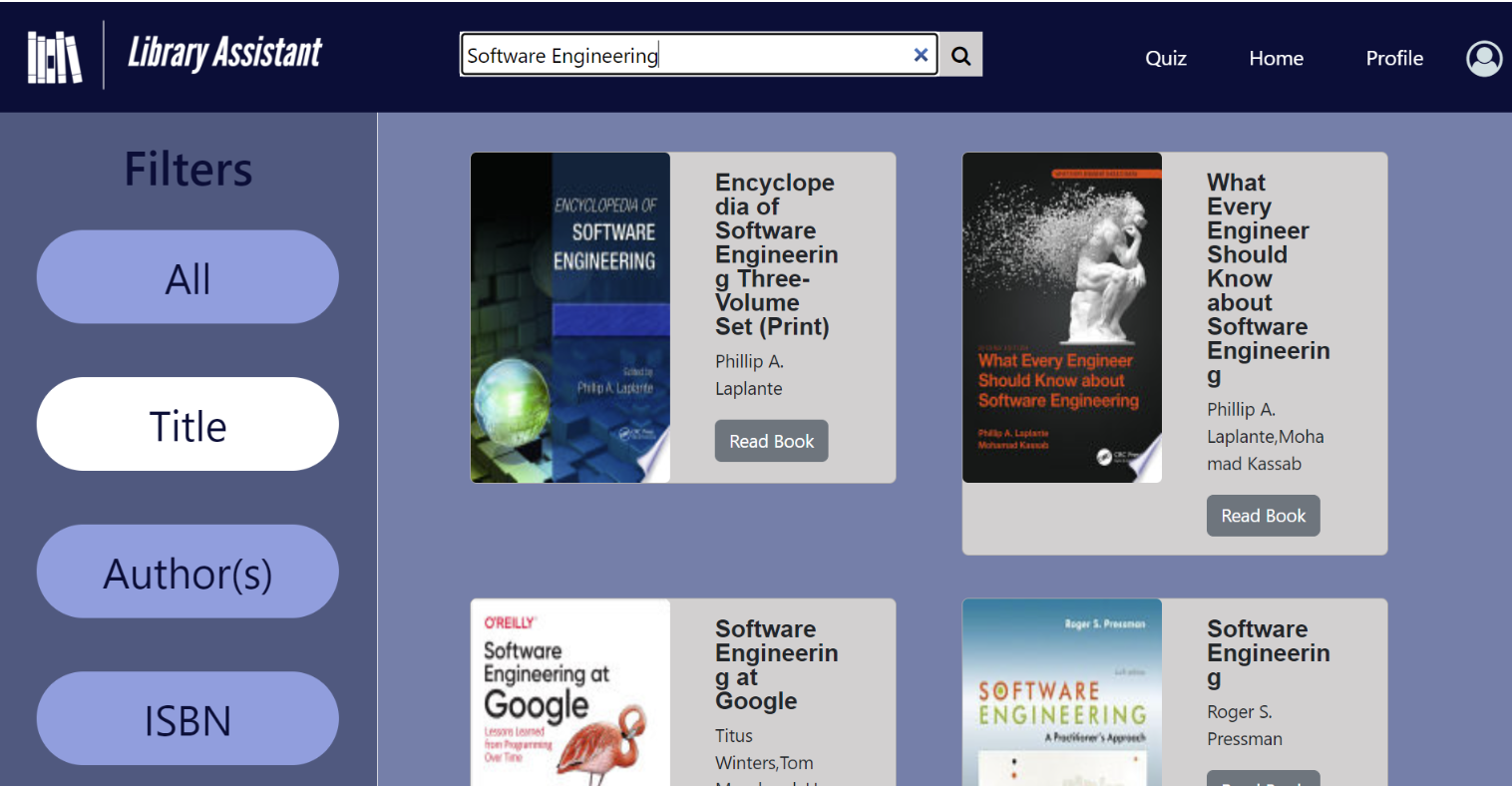This screenshot has width=1512, height=788.
Task: Click inside the Software Engineering search box
Action: pos(698,55)
